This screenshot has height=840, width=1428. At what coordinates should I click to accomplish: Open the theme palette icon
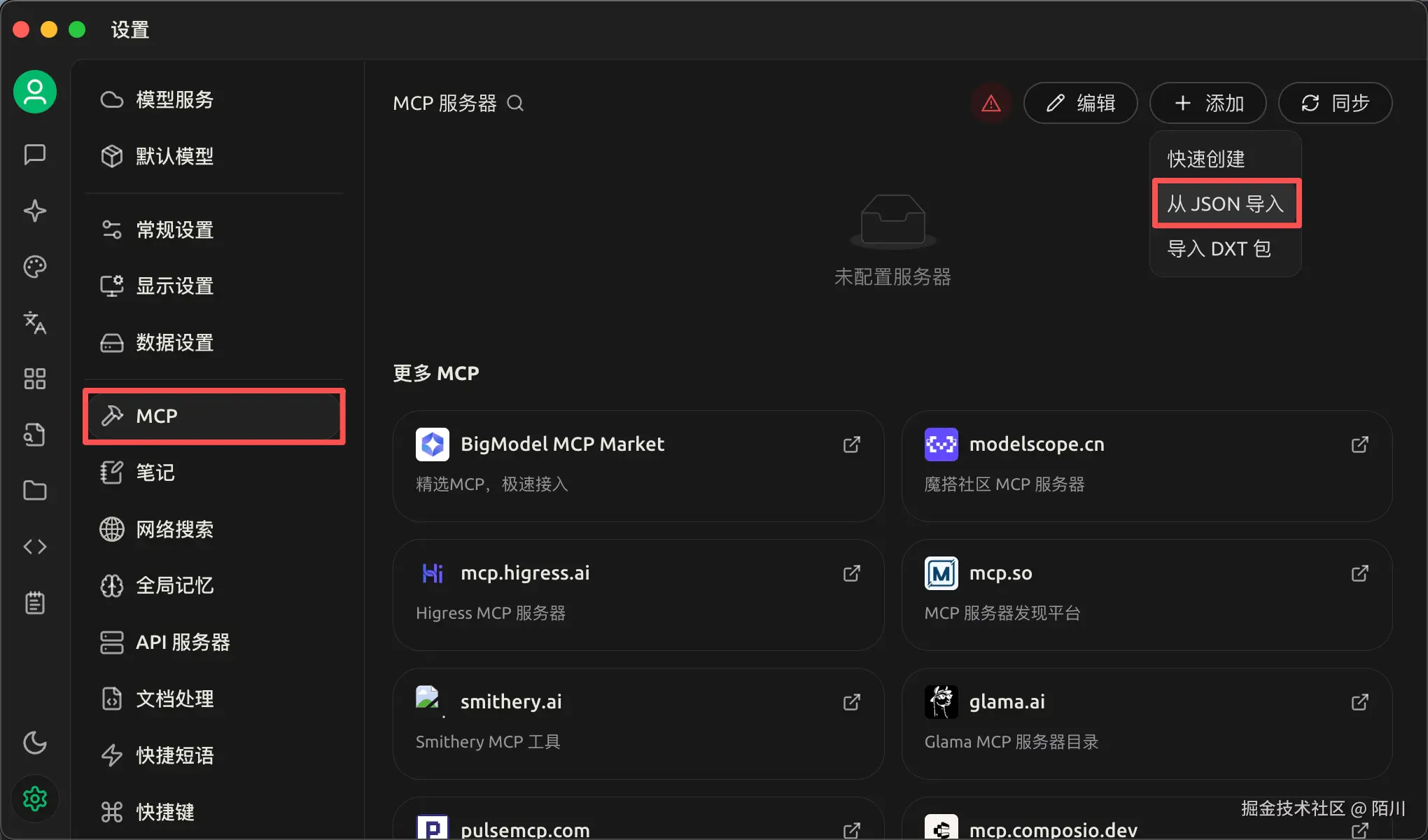coord(34,267)
